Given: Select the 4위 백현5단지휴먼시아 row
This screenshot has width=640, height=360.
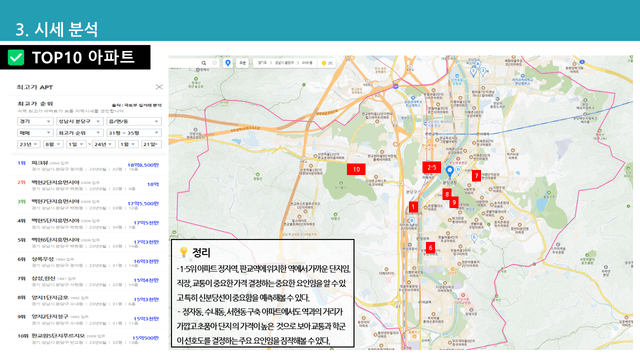Looking at the screenshot, I should [88, 223].
